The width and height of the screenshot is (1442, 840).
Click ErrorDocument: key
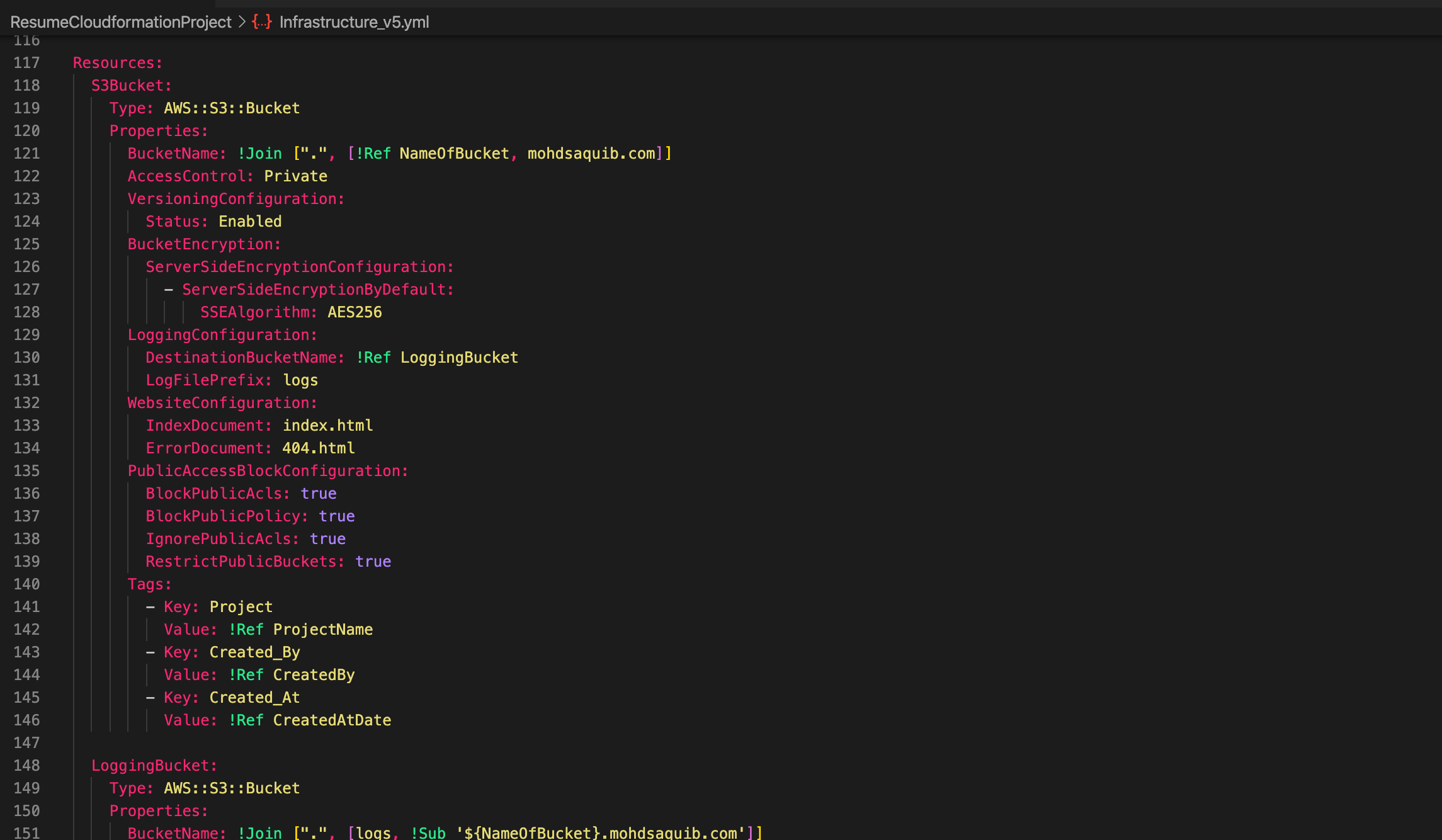point(209,448)
